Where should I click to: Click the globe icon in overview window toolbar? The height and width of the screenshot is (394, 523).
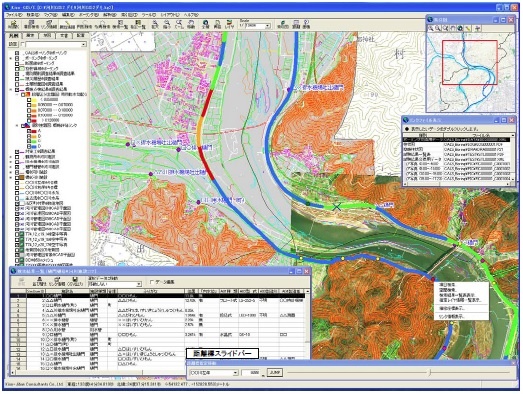(x=460, y=29)
